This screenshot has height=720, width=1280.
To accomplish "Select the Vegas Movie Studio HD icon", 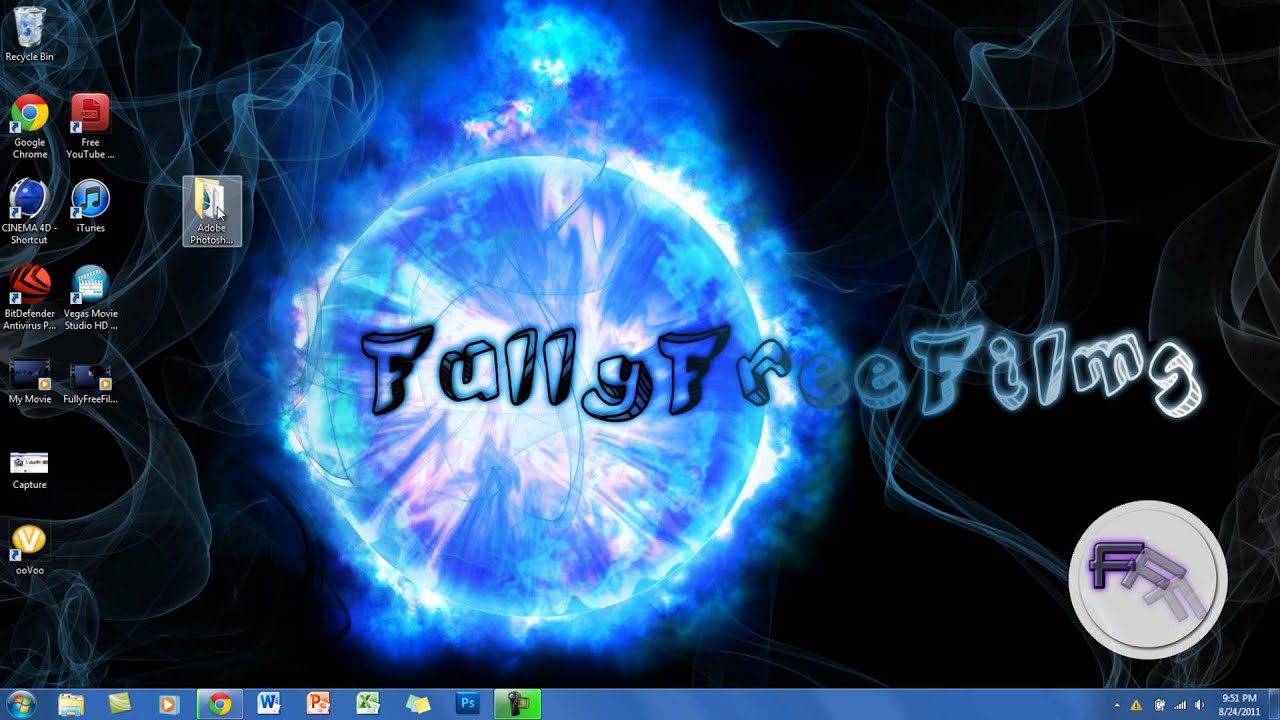I will tap(90, 298).
